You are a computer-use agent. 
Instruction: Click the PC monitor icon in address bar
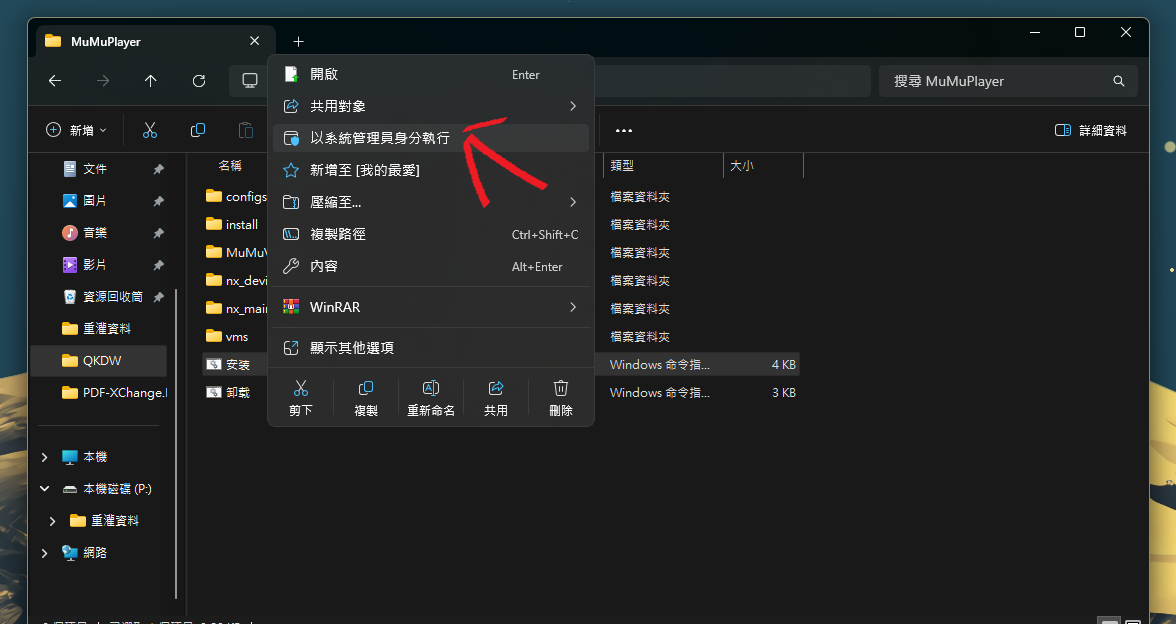coord(250,81)
